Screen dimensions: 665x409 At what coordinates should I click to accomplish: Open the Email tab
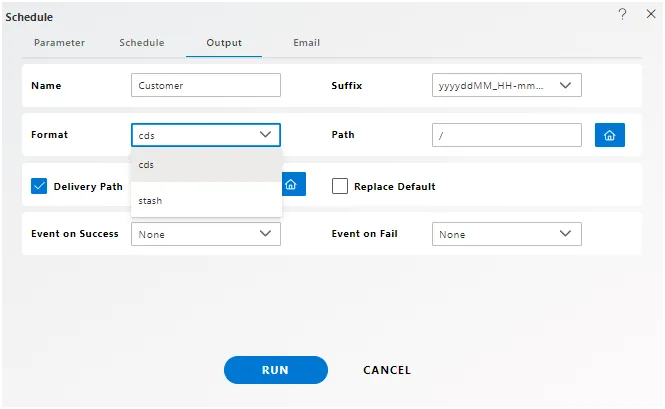click(306, 43)
